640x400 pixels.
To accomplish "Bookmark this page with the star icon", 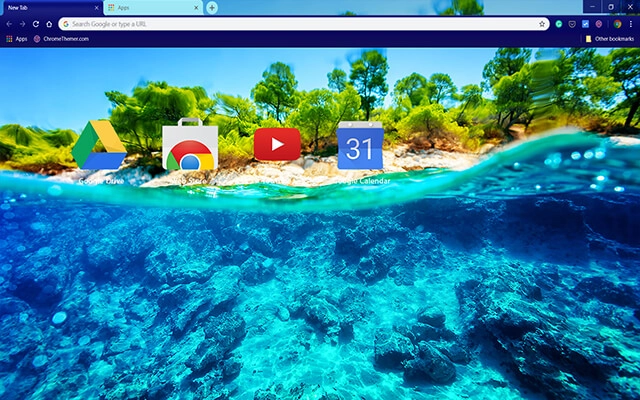I will tap(542, 24).
